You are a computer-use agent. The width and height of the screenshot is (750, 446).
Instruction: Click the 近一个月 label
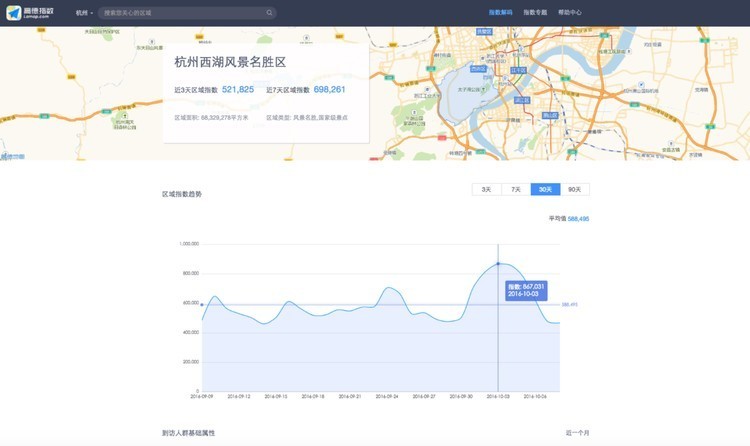[577, 433]
